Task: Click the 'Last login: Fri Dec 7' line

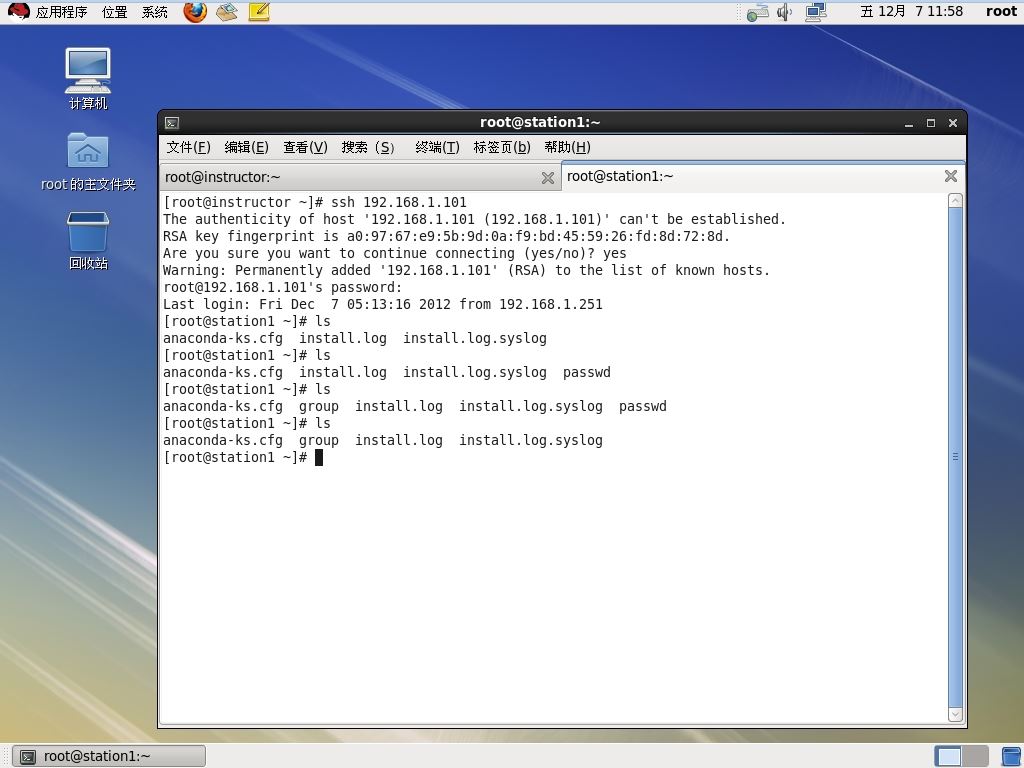Action: pos(383,304)
